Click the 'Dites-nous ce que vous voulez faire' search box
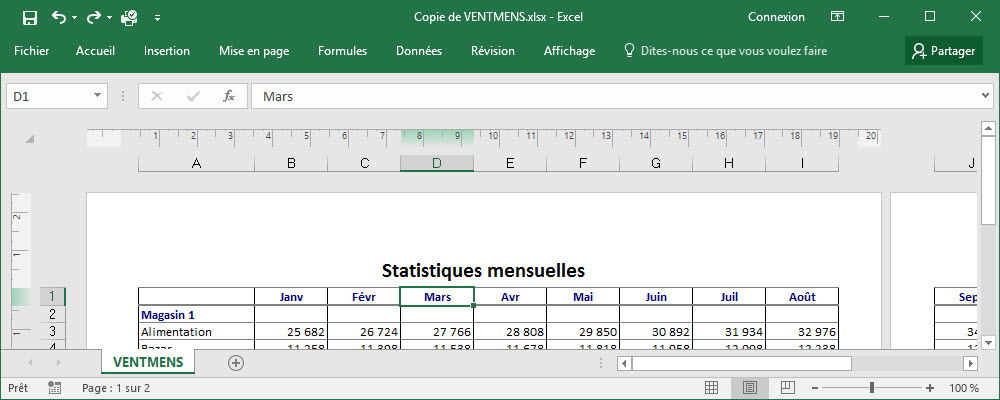The height and width of the screenshot is (400, 1000). [733, 51]
